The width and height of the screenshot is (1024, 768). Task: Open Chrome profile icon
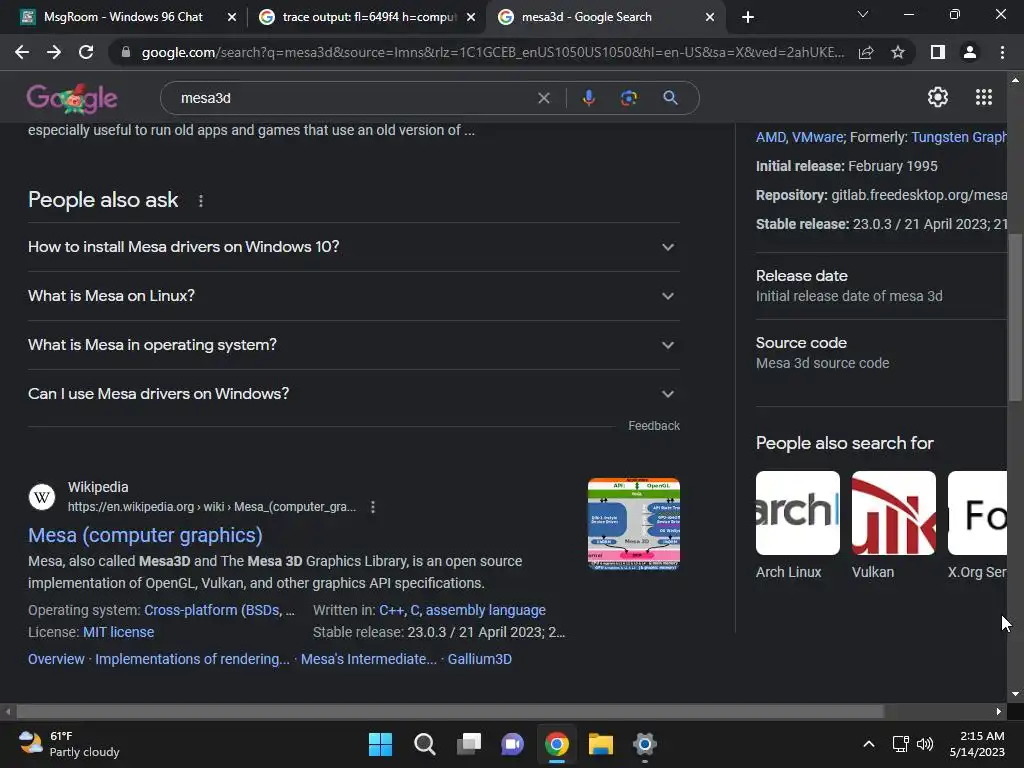pyautogui.click(x=970, y=52)
